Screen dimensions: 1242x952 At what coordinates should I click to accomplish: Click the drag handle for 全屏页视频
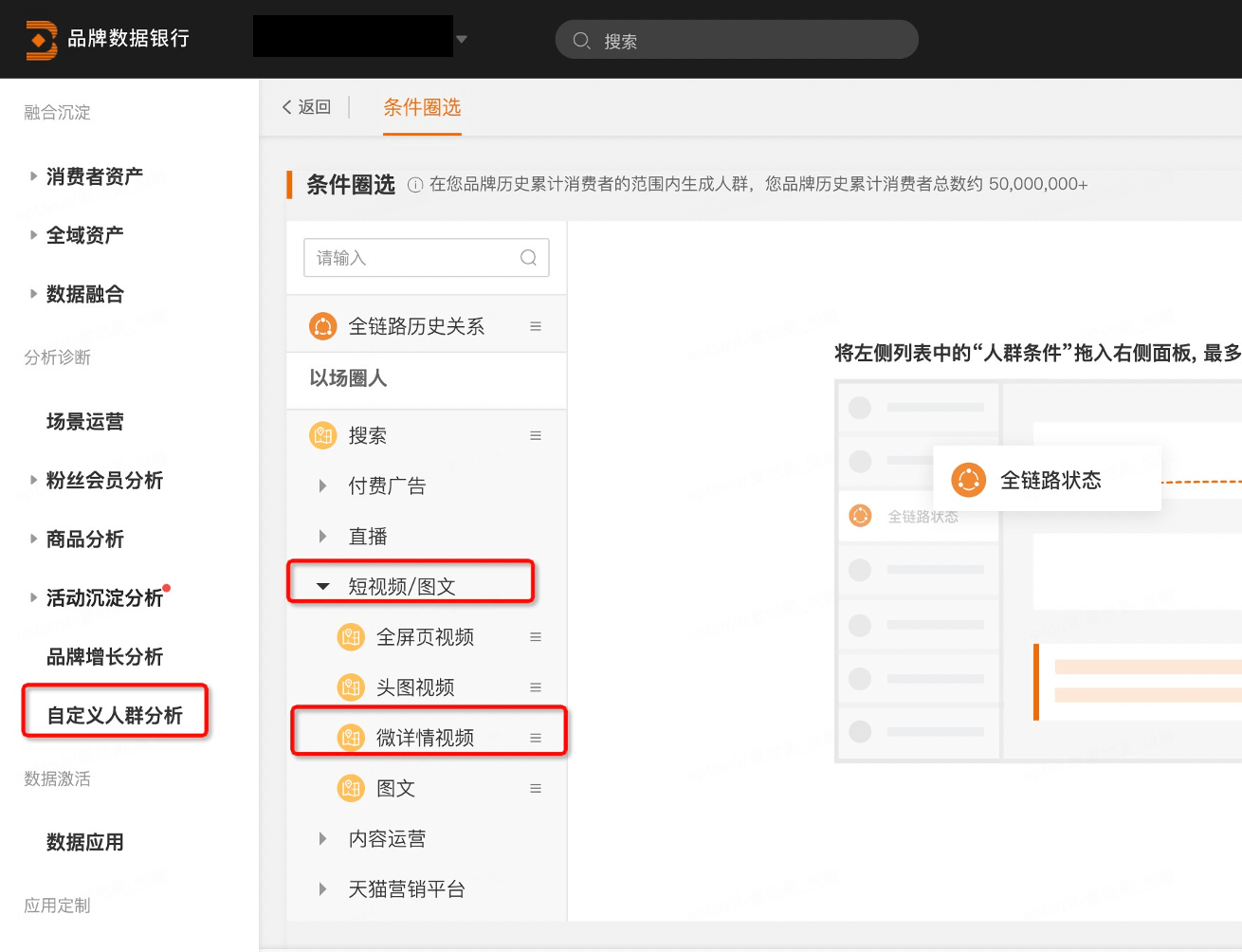tap(536, 637)
